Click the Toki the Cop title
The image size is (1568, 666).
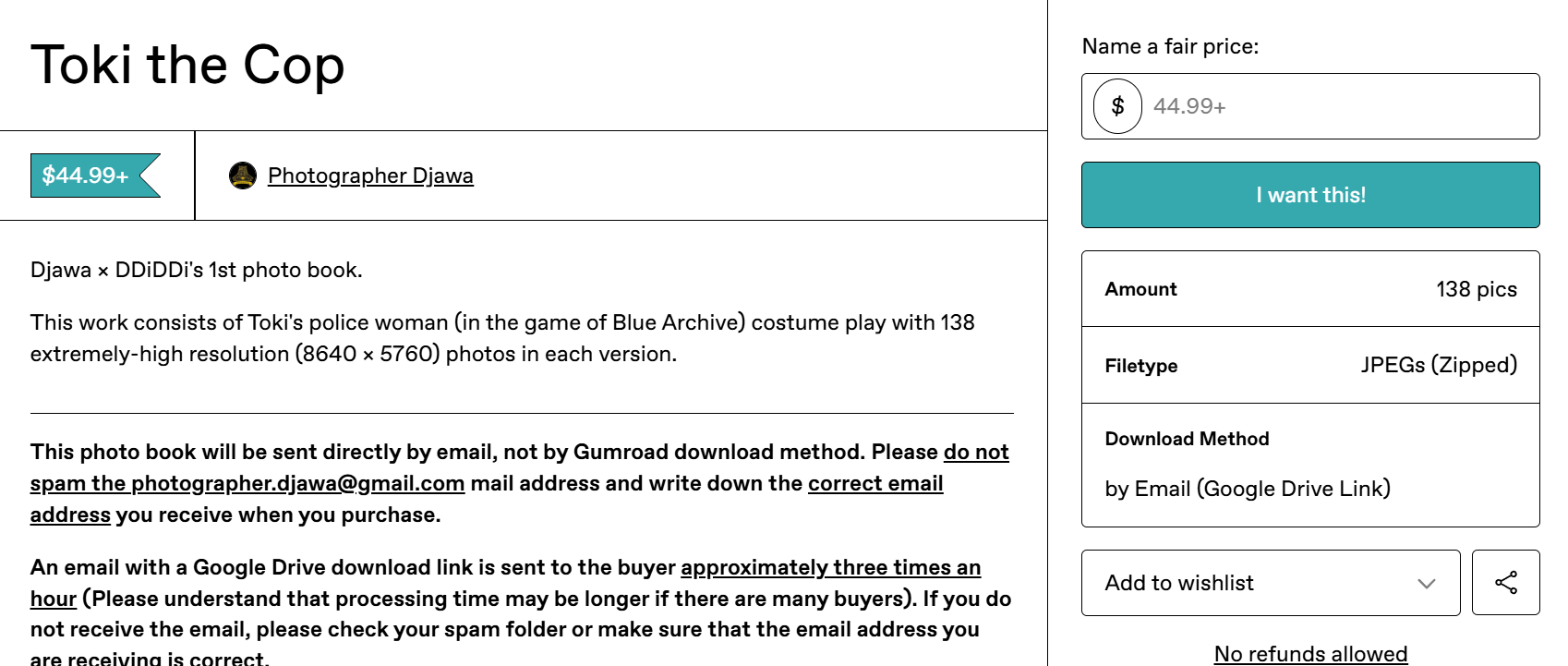[187, 65]
